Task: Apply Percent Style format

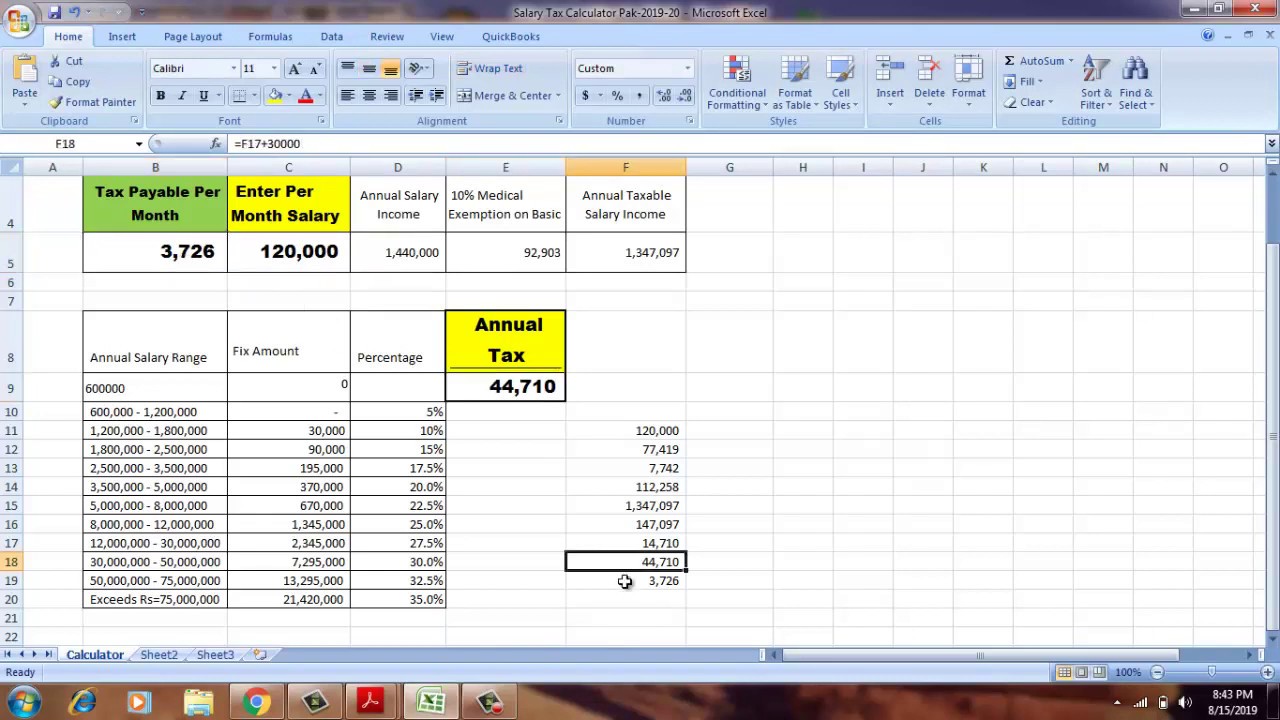Action: (x=617, y=96)
